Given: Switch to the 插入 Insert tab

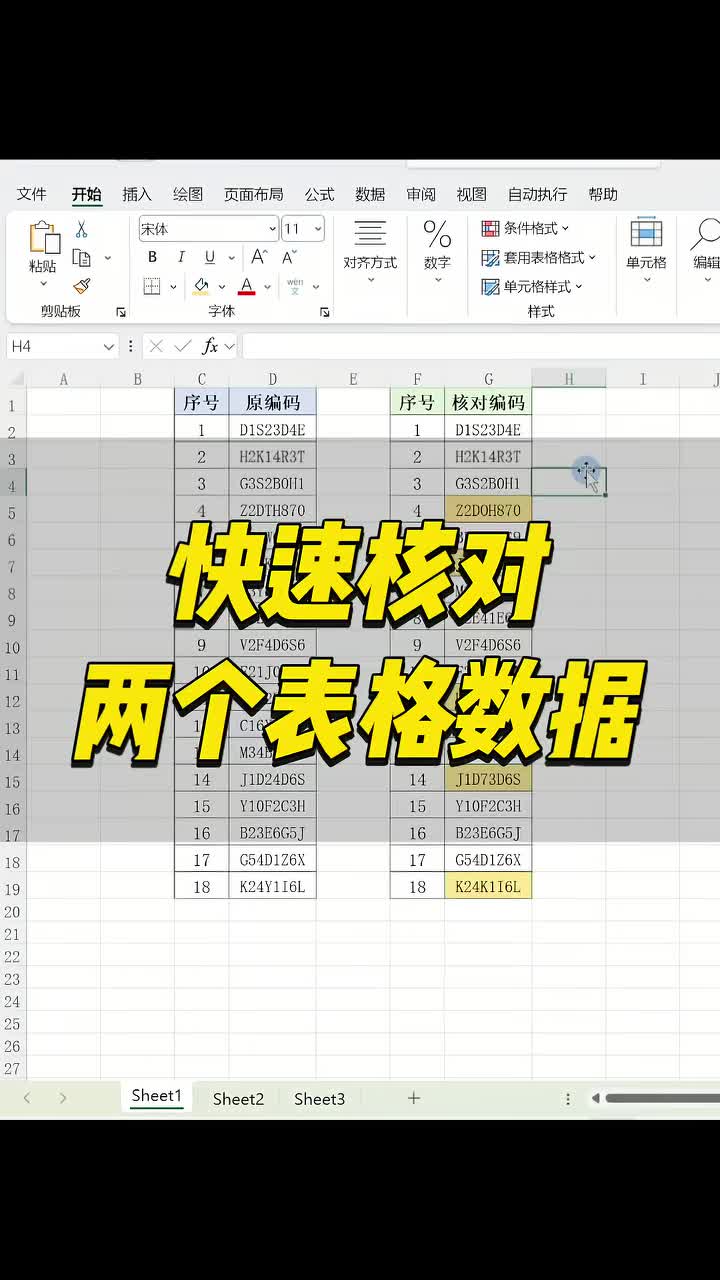Looking at the screenshot, I should [x=137, y=194].
